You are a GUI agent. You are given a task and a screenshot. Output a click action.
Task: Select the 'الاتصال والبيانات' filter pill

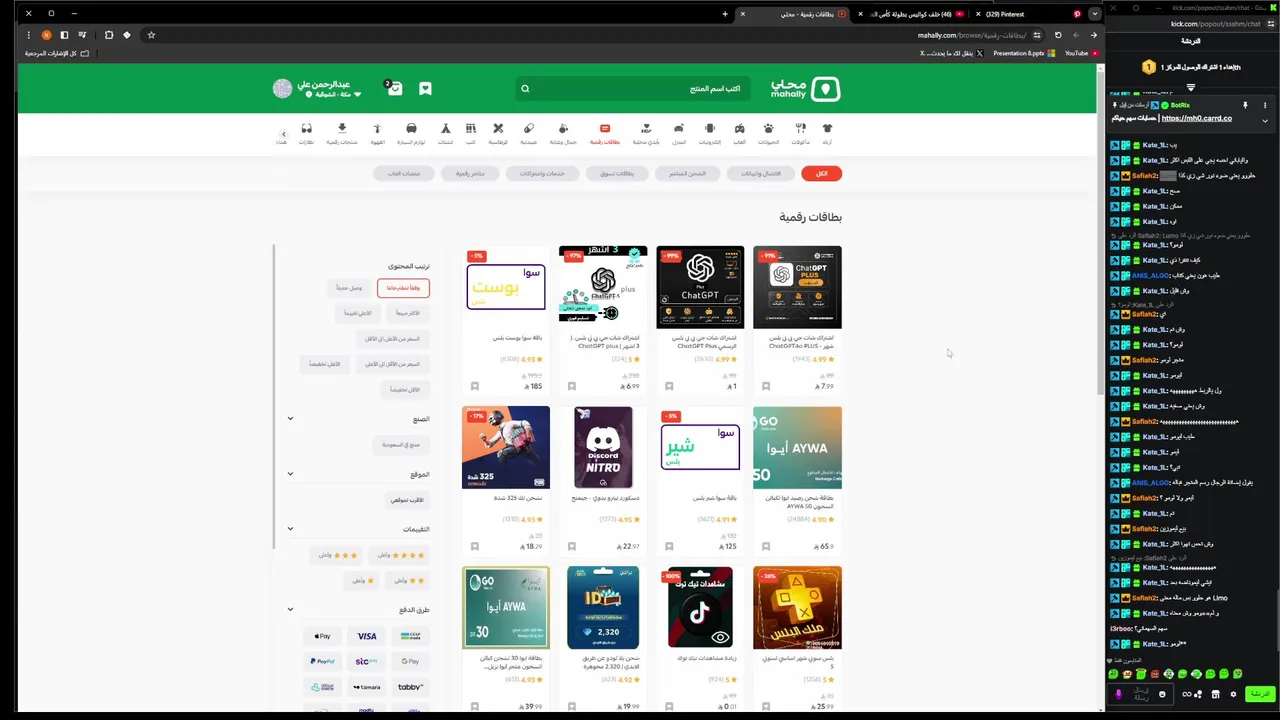pyautogui.click(x=761, y=173)
